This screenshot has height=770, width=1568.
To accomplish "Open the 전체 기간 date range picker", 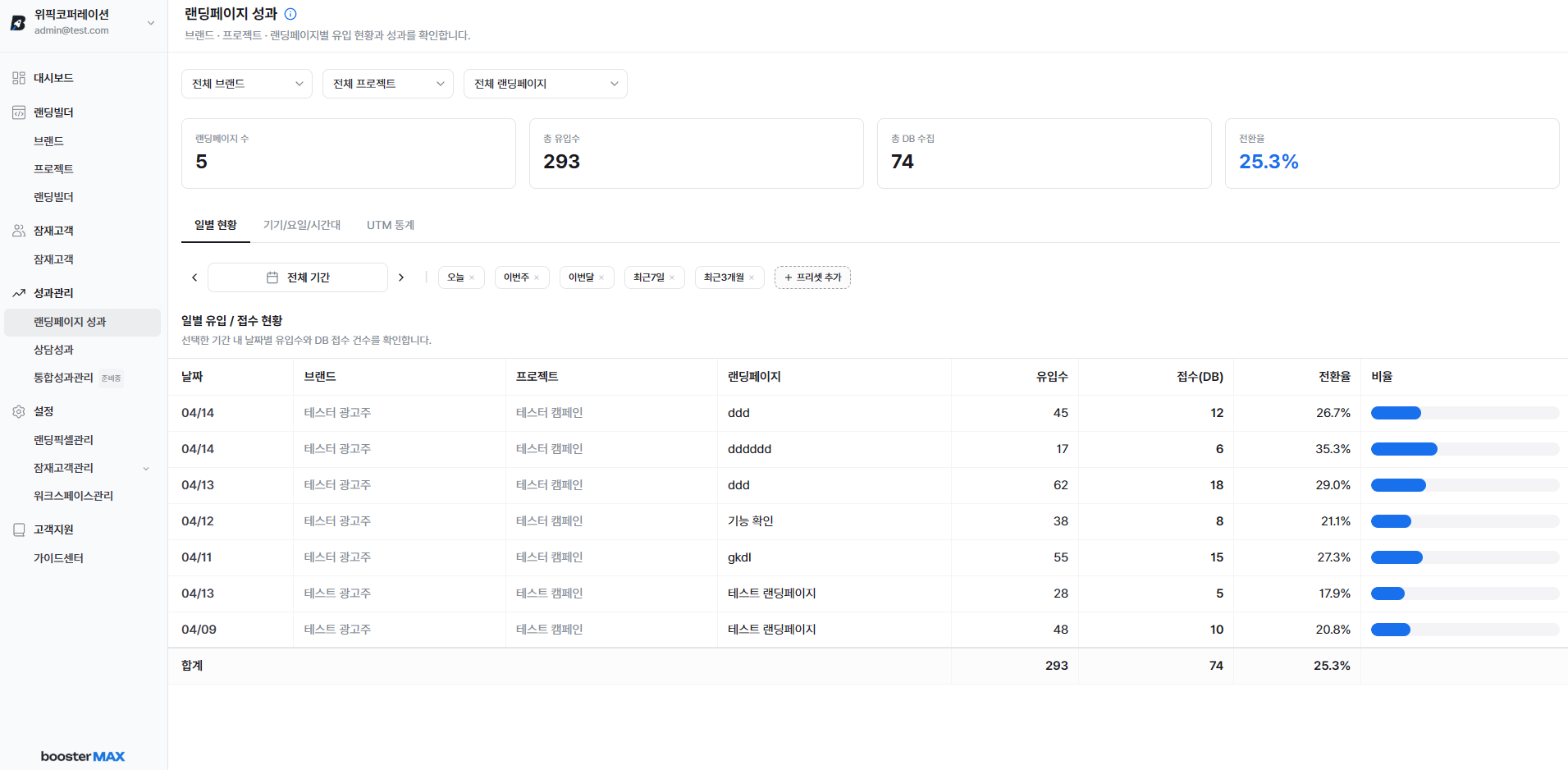I will click(x=298, y=277).
